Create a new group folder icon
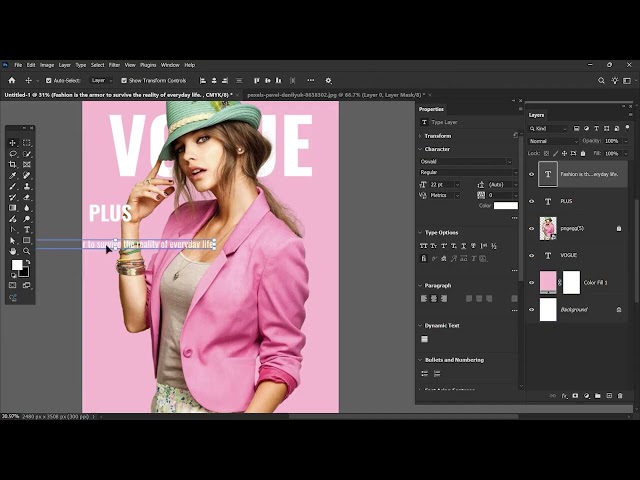 (x=598, y=396)
